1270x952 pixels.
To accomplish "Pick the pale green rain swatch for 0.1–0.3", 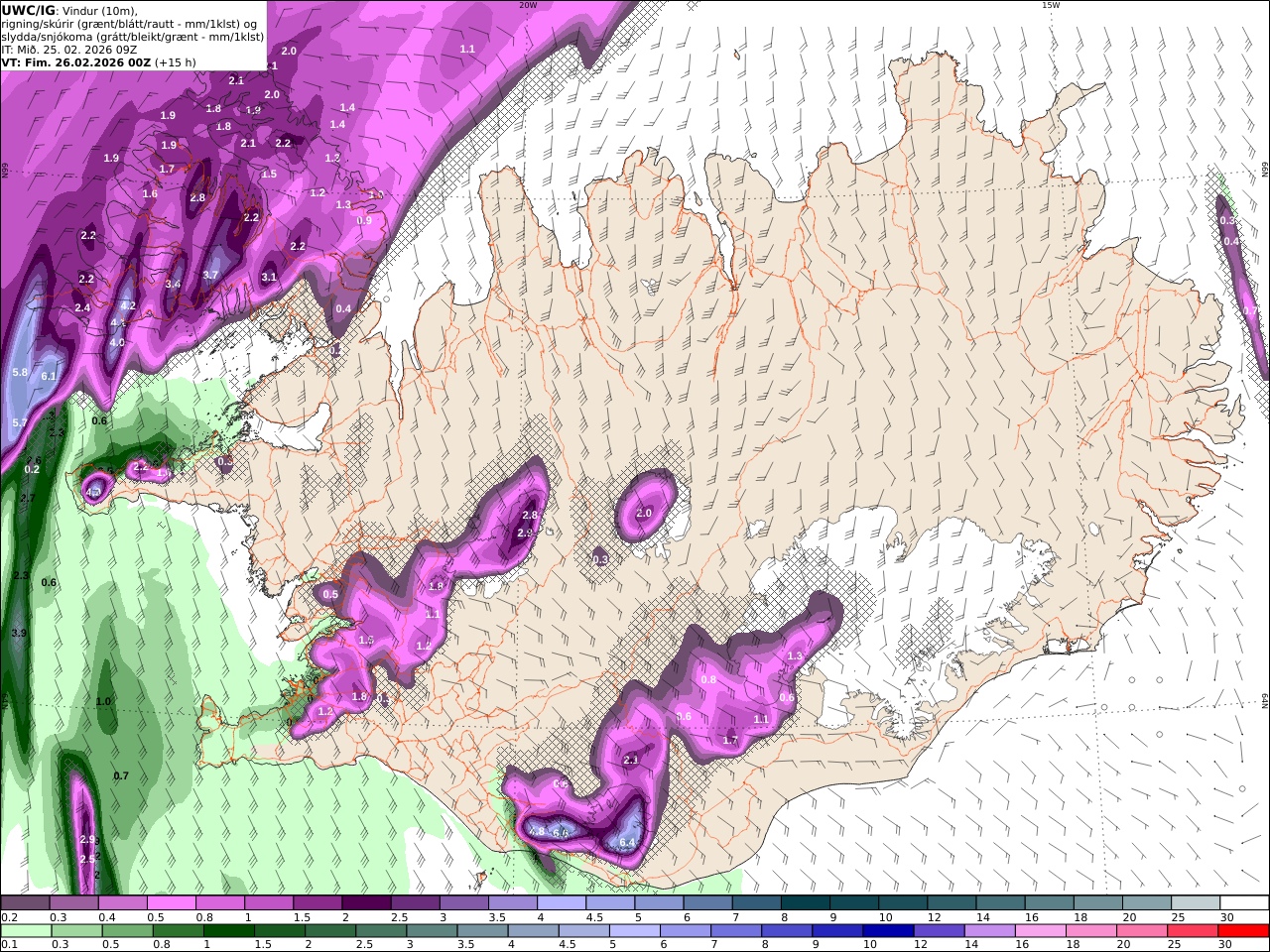I will [x=26, y=930].
